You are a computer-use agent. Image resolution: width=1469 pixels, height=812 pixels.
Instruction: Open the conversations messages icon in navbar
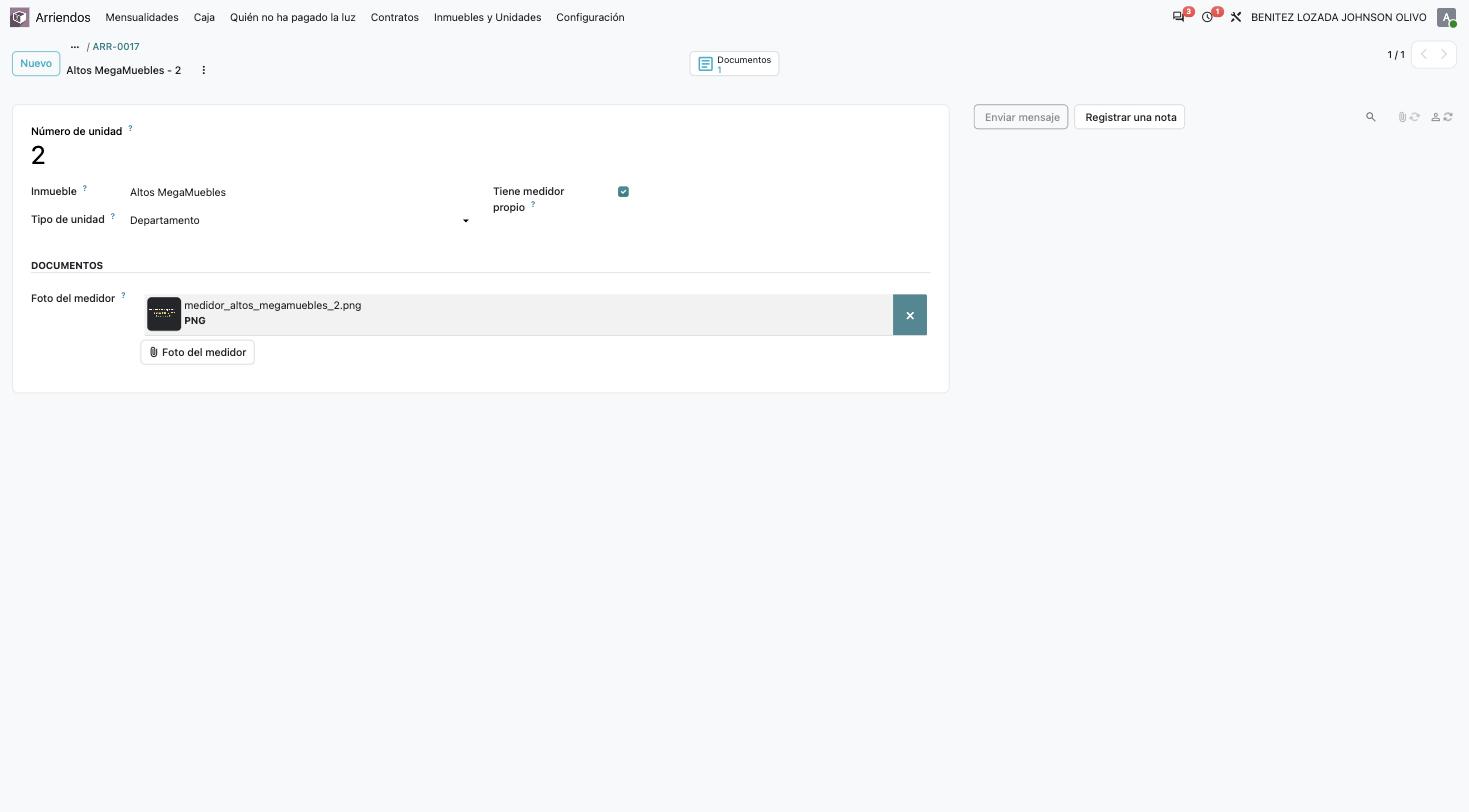click(1178, 17)
